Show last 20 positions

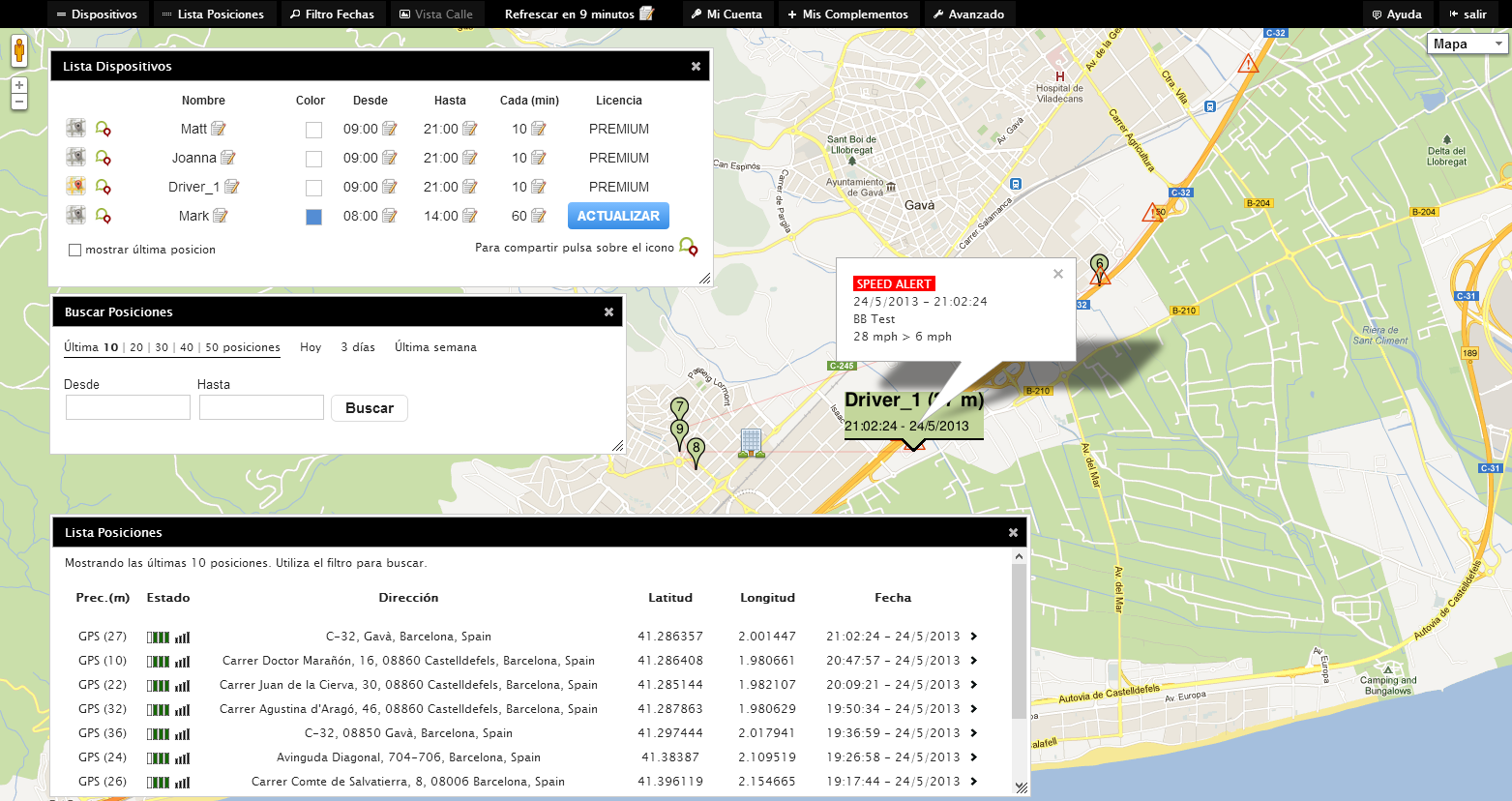click(136, 347)
